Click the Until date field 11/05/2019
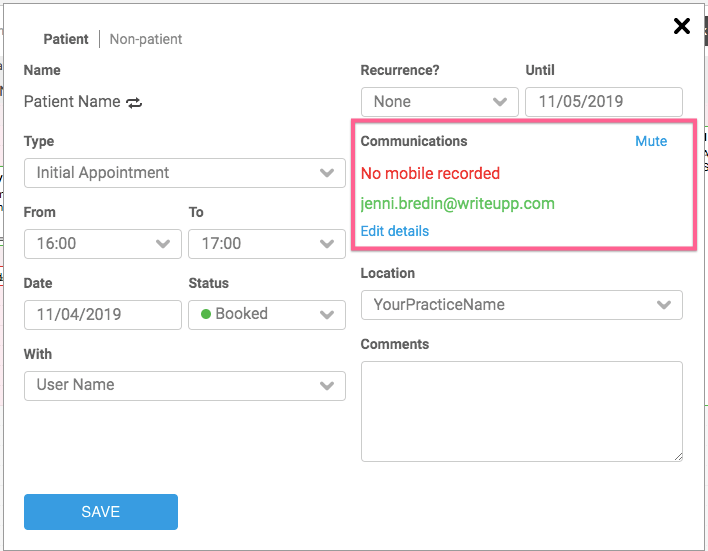Screen dimensions: 708x551 pyautogui.click(x=603, y=102)
